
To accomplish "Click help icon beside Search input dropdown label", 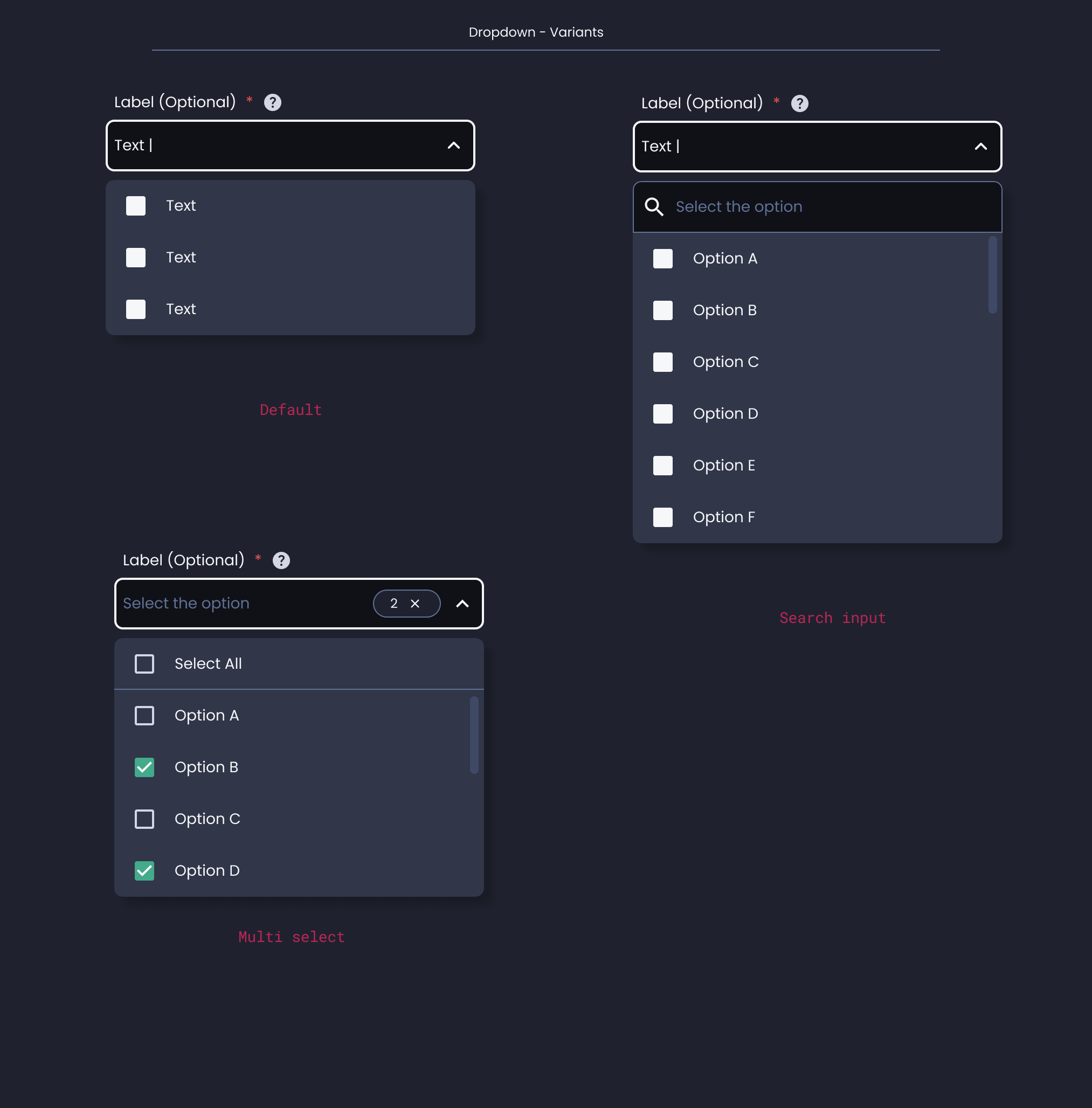I will click(x=799, y=104).
